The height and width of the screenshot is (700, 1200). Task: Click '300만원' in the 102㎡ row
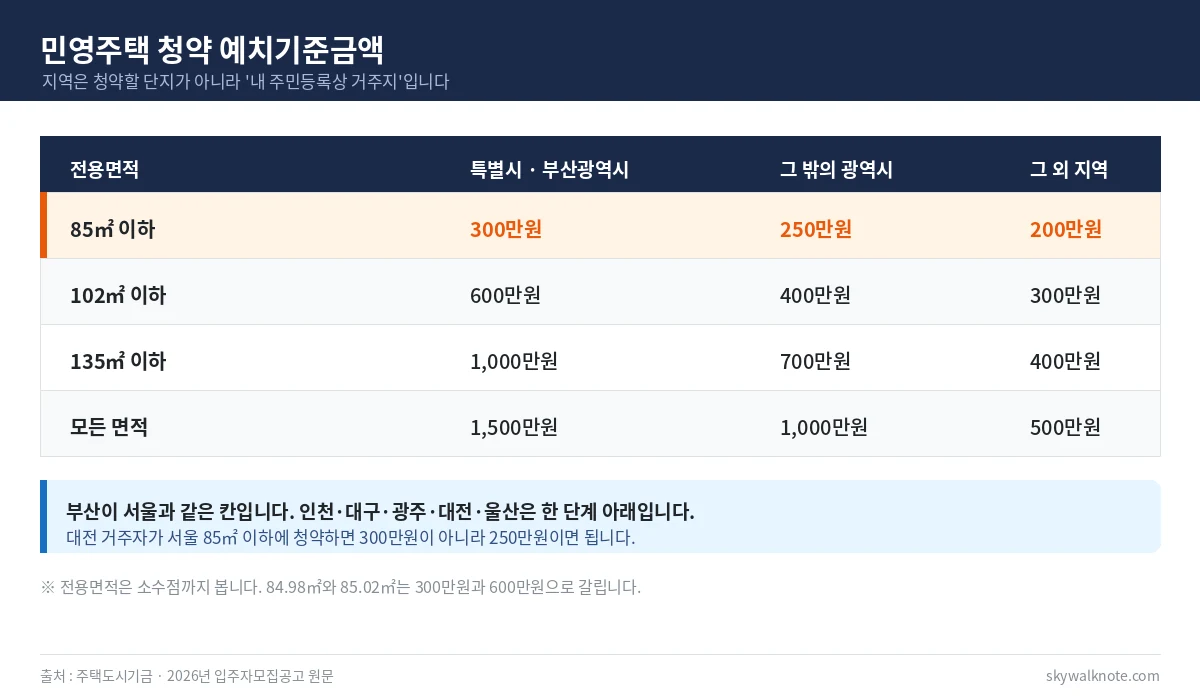point(1065,295)
